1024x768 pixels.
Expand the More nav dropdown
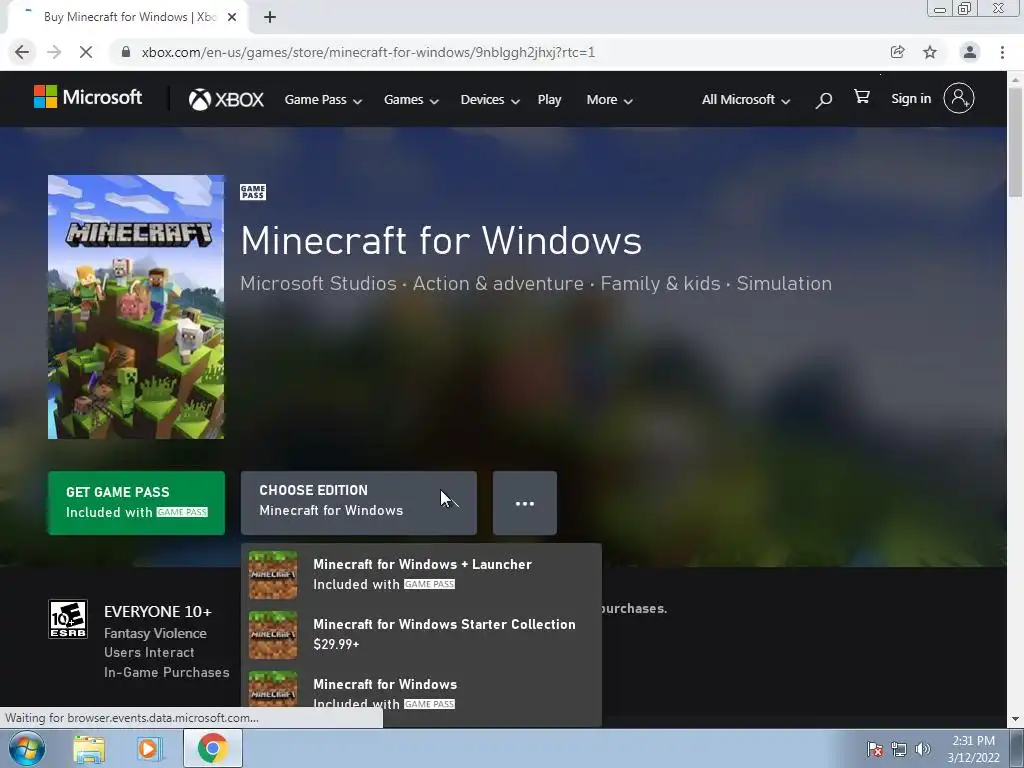(x=610, y=100)
